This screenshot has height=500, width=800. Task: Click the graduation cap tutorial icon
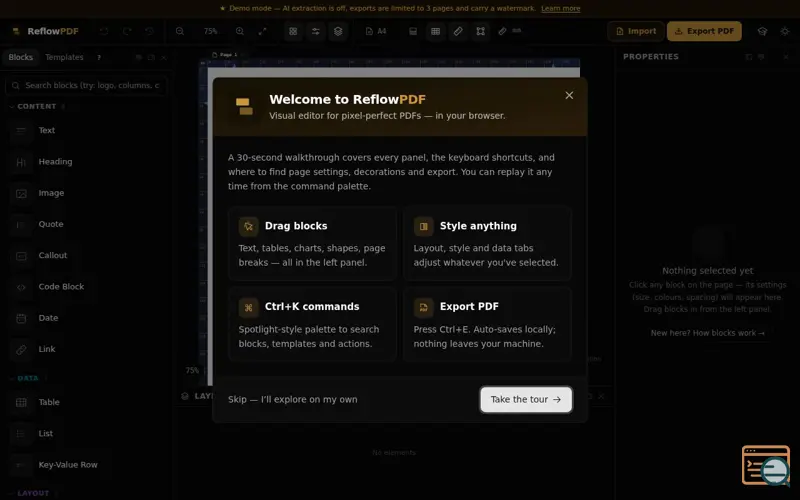point(762,31)
